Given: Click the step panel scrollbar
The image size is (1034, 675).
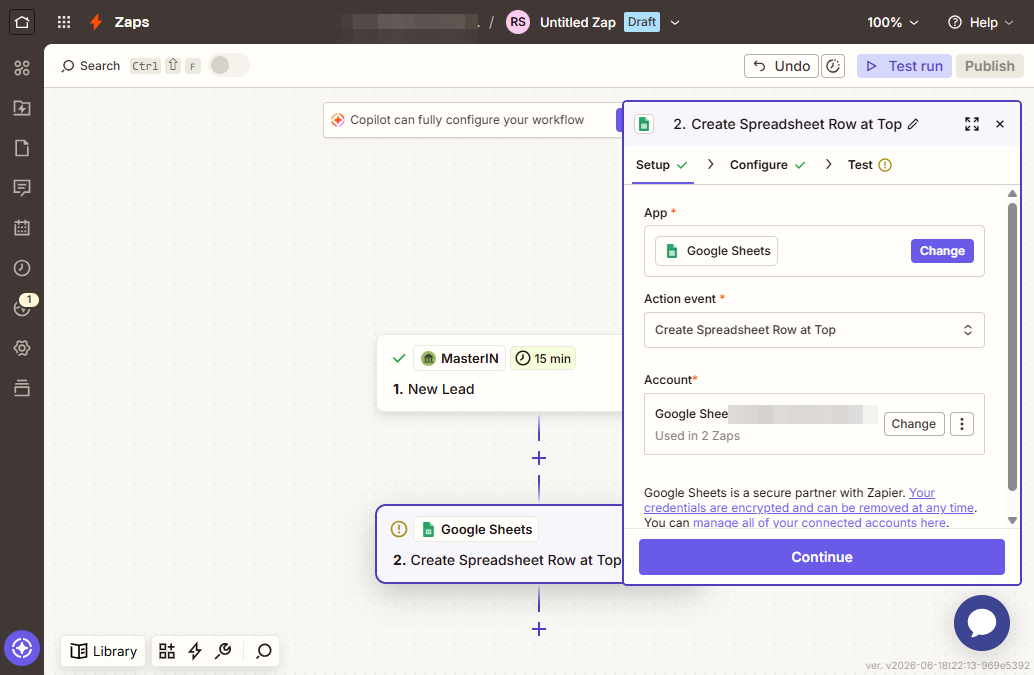Looking at the screenshot, I should [x=1012, y=346].
